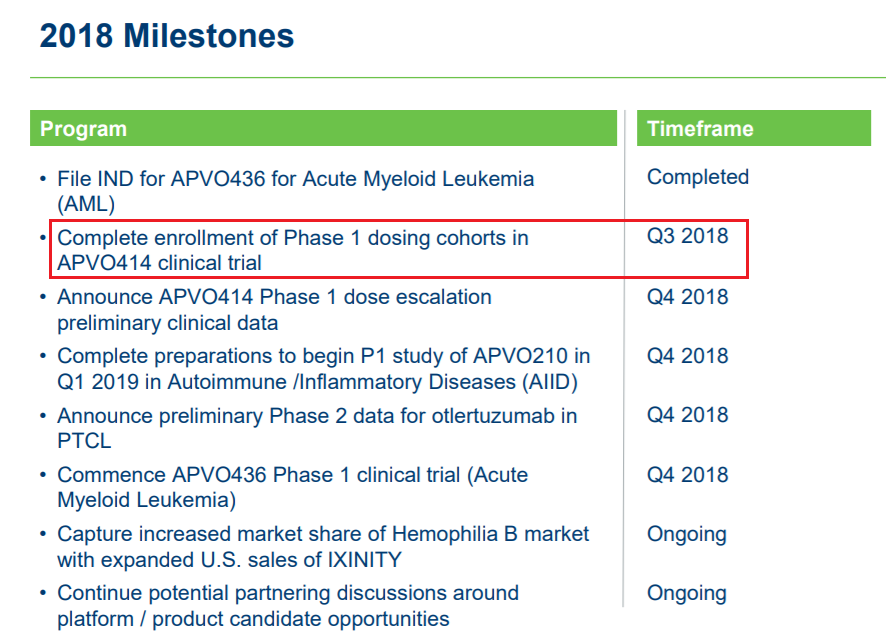Select the 'Program' column header

(x=323, y=128)
